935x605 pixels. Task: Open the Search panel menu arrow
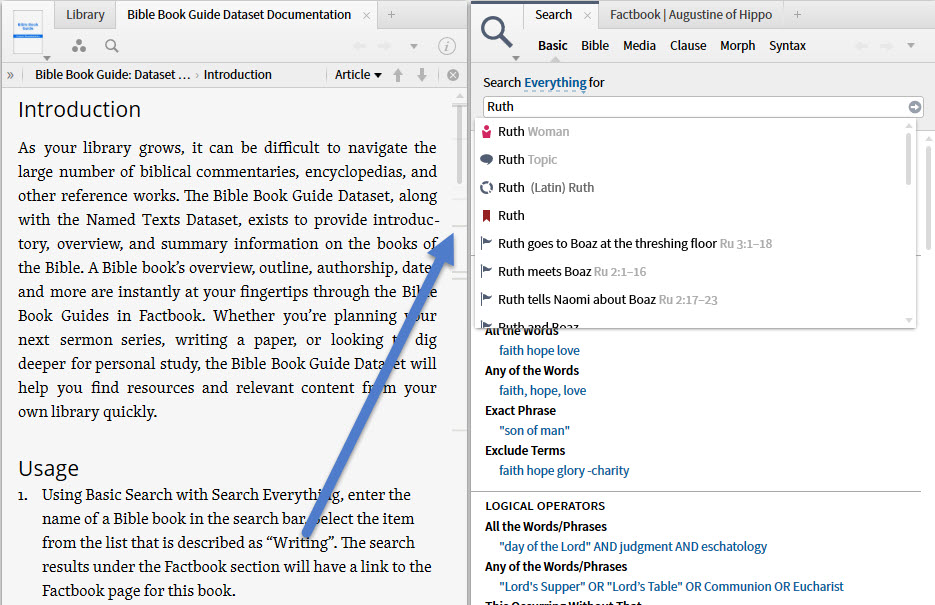point(516,58)
